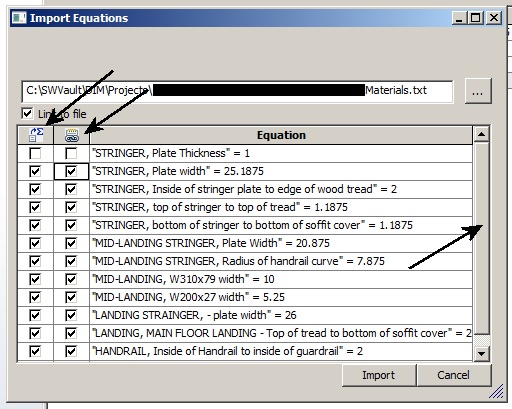Click the Import Equations title bar icon

pos(19,18)
